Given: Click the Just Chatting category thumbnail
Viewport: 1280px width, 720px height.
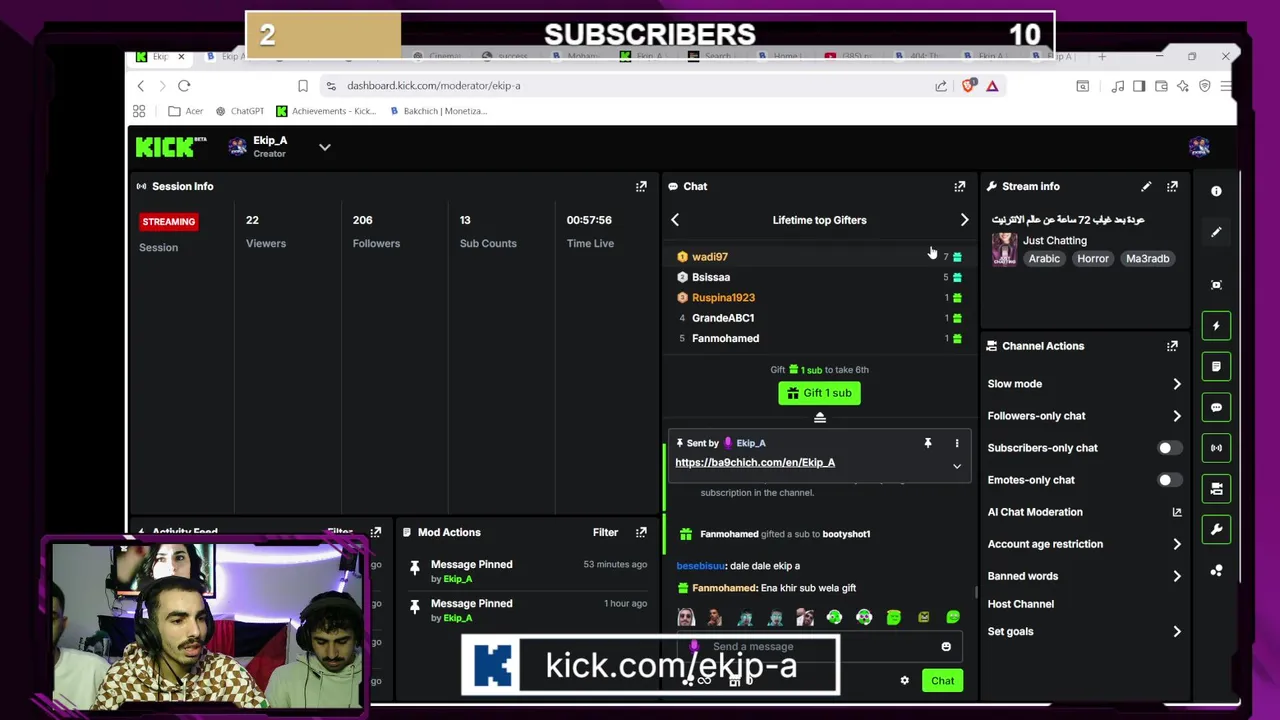Looking at the screenshot, I should (1004, 250).
